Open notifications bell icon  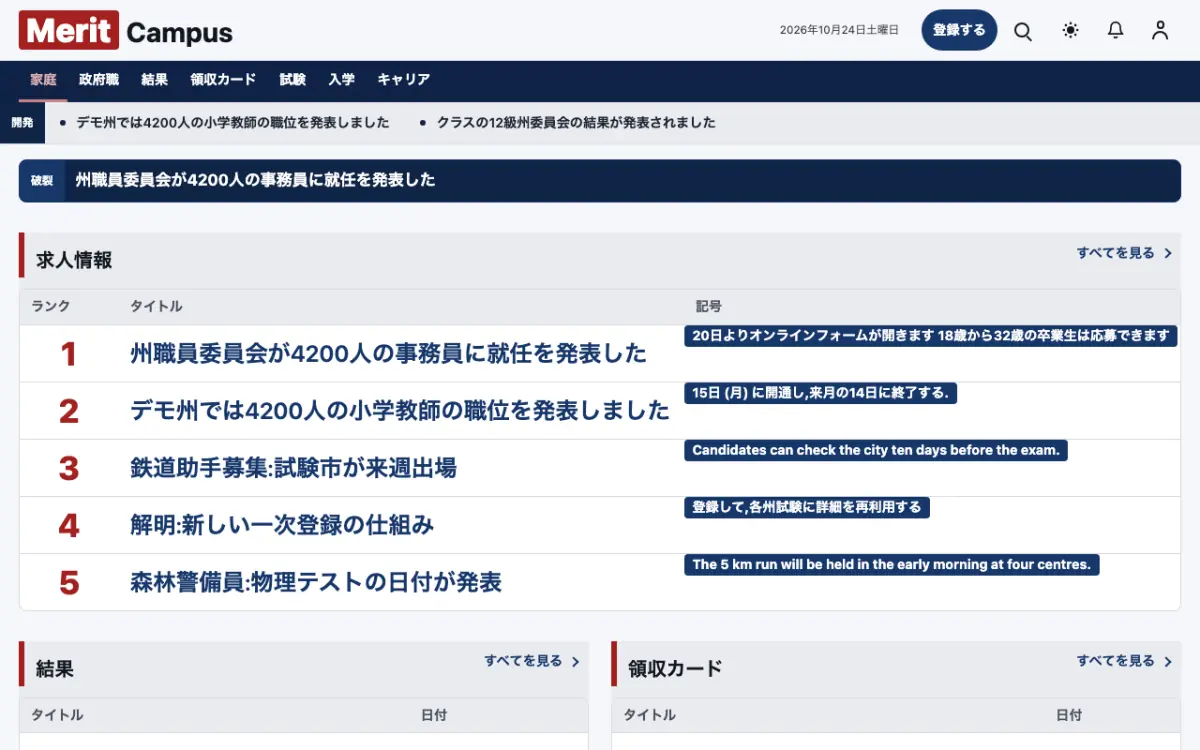point(1116,31)
